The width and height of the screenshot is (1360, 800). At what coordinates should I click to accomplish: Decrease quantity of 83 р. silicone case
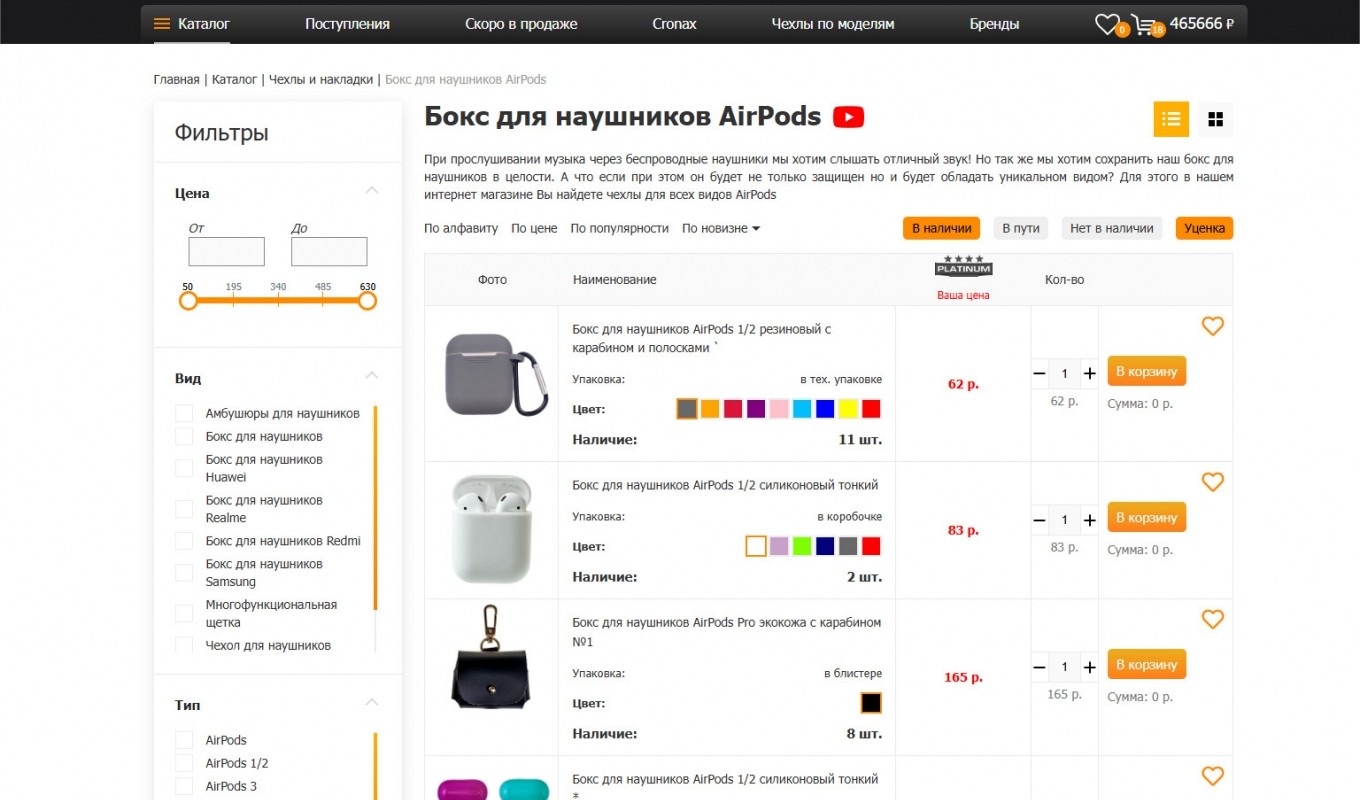pyautogui.click(x=1040, y=520)
